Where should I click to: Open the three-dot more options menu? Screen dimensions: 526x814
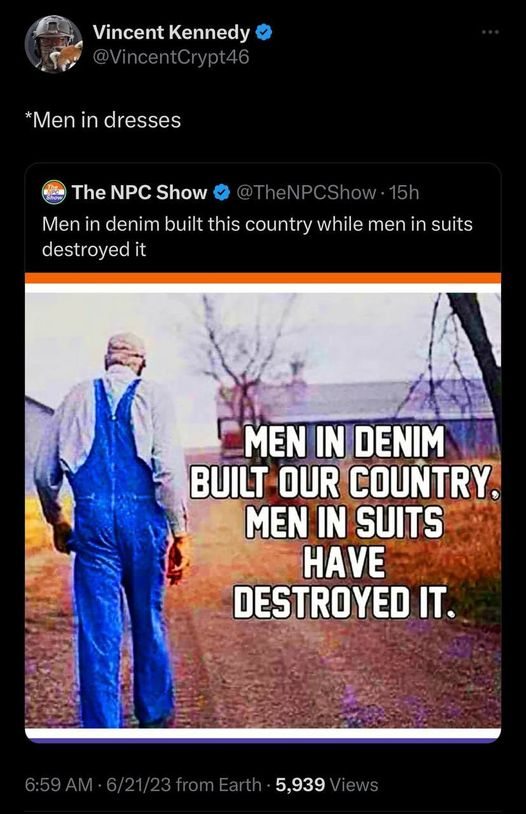[x=490, y=32]
